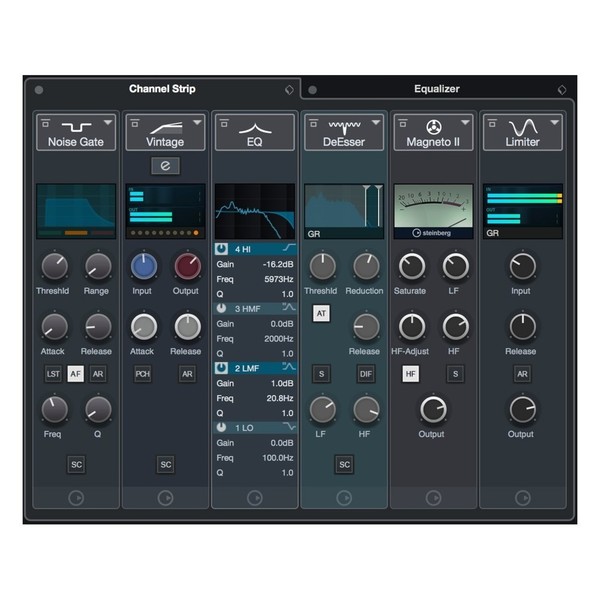Select the 1 LO band filter type icon

(x=289, y=426)
